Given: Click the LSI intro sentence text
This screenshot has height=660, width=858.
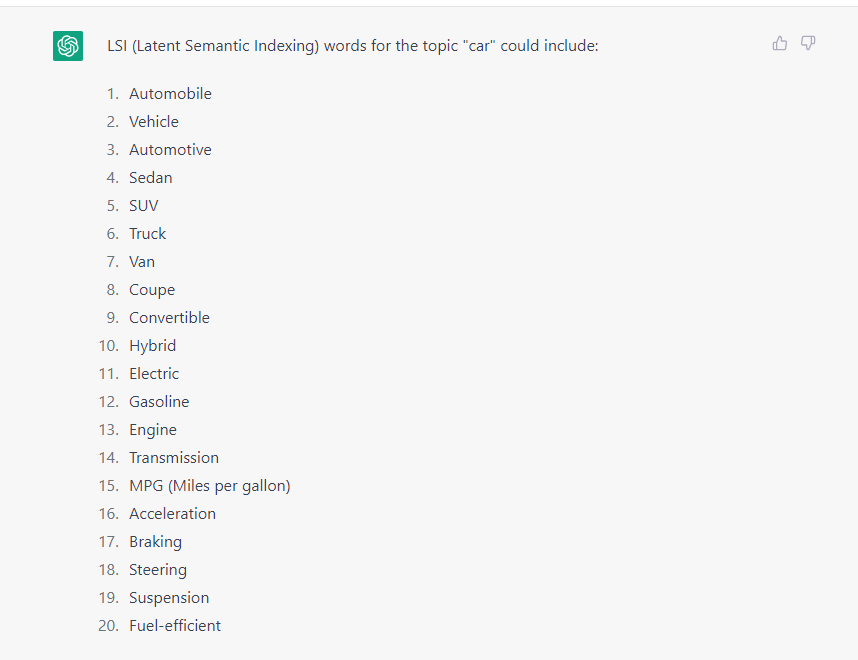Looking at the screenshot, I should (353, 46).
